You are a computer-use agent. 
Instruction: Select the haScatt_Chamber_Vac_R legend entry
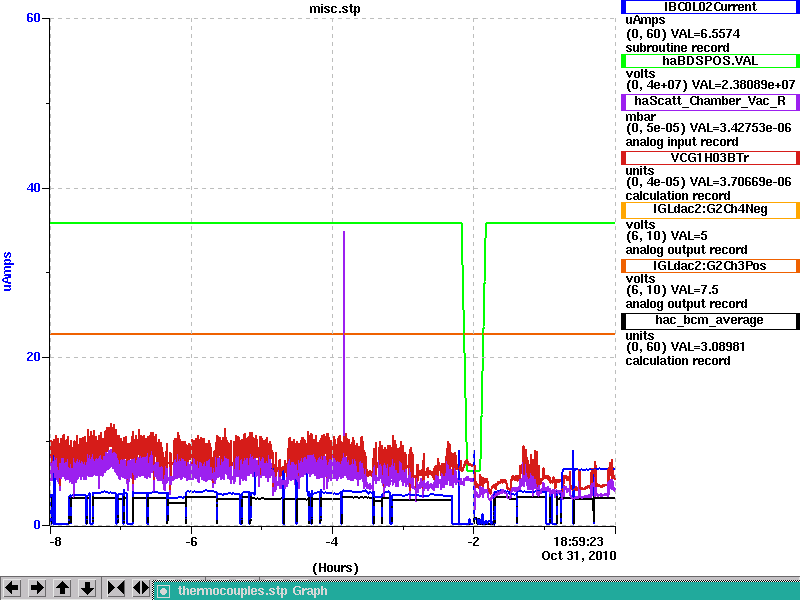[x=710, y=102]
